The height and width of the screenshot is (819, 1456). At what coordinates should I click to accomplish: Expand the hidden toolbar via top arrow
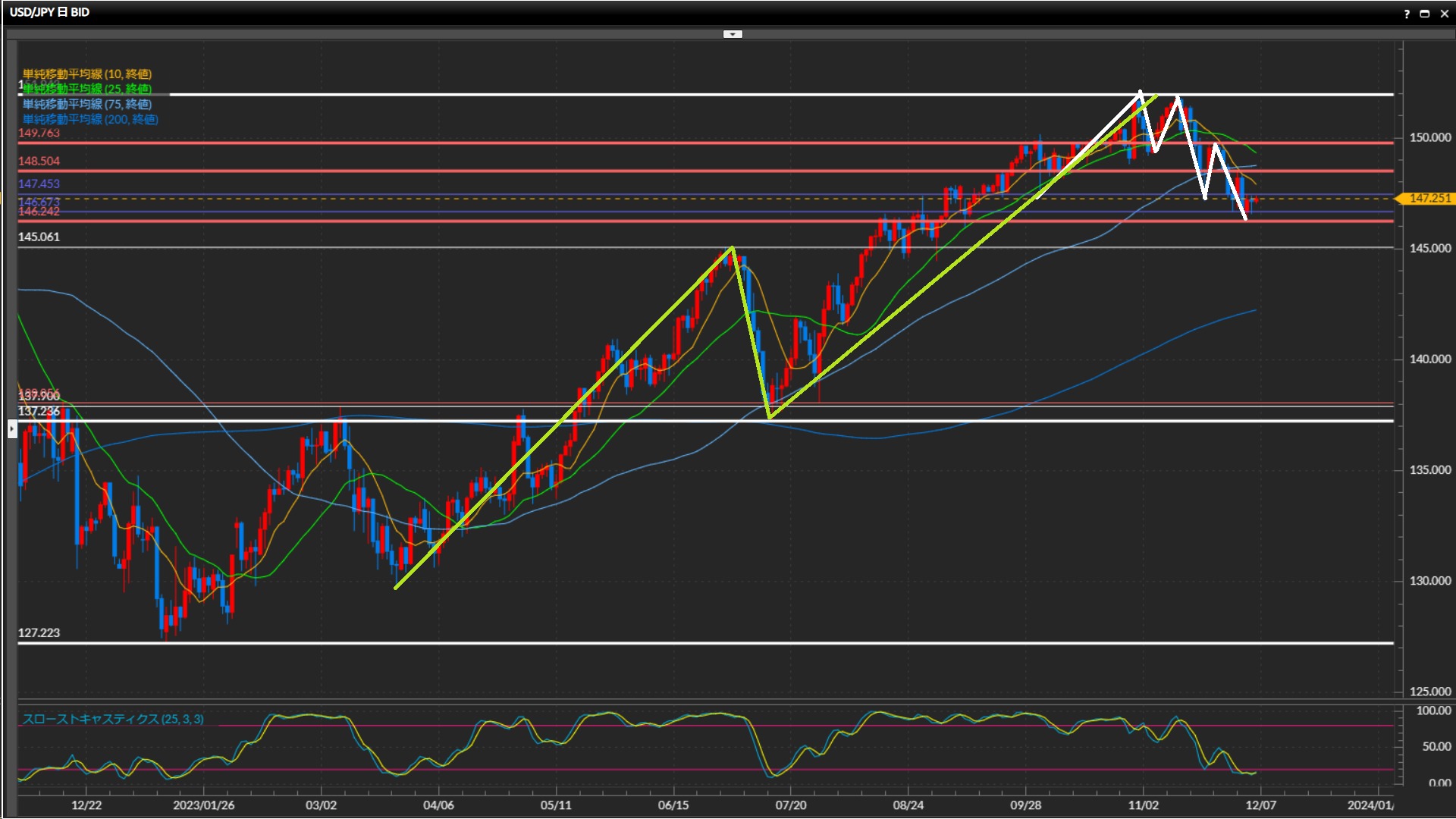tap(733, 34)
